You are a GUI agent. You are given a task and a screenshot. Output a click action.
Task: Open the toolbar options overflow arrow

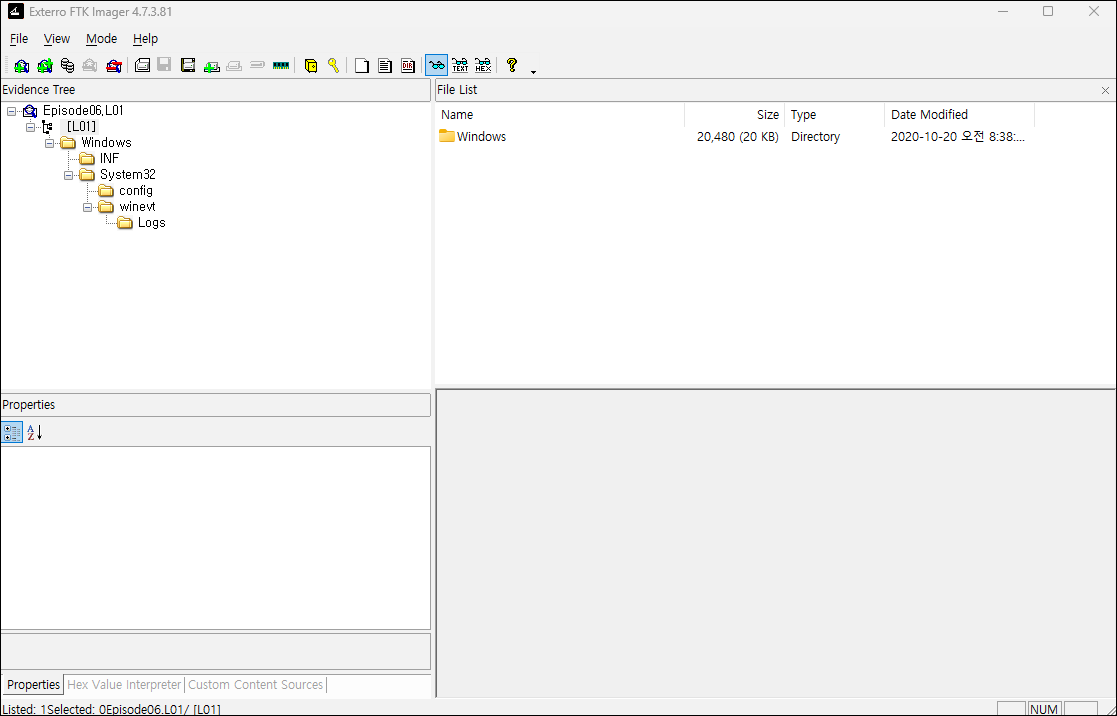coord(533,71)
